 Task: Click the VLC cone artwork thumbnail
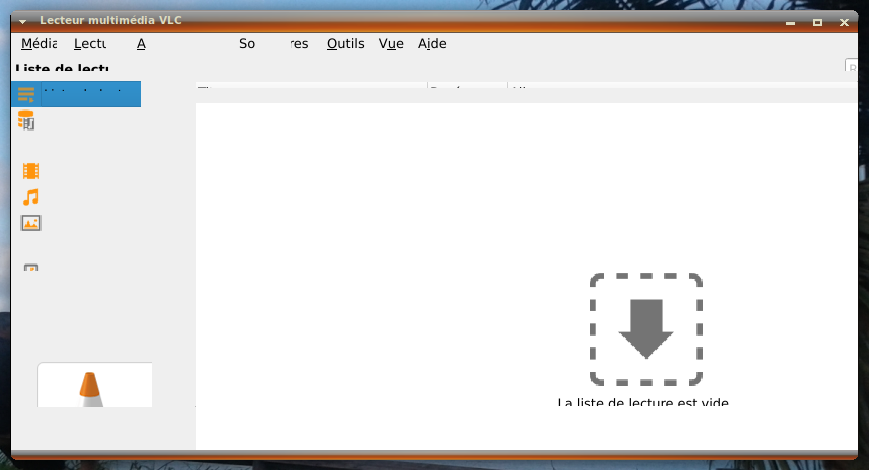point(95,385)
